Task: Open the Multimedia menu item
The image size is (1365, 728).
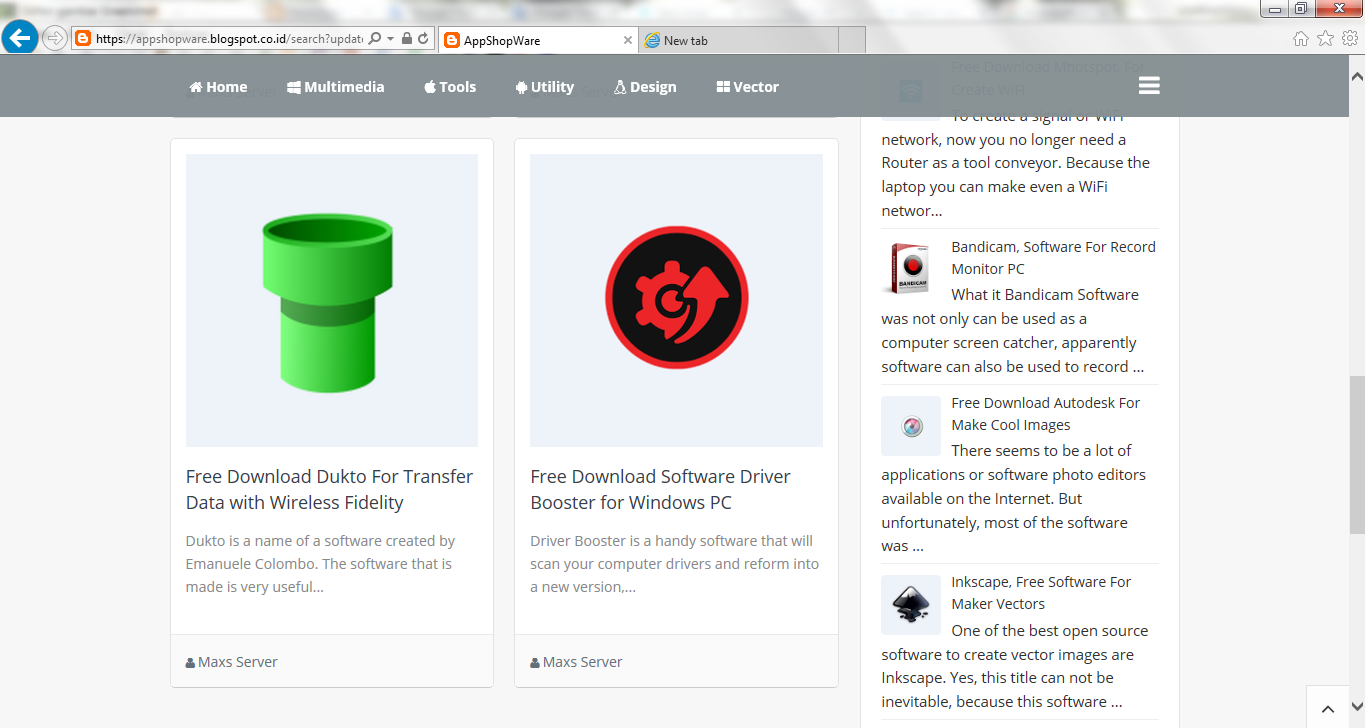Action: click(335, 87)
